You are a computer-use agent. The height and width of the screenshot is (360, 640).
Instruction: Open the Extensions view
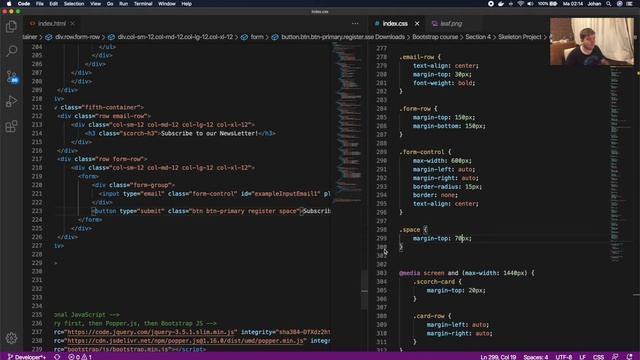point(11,126)
